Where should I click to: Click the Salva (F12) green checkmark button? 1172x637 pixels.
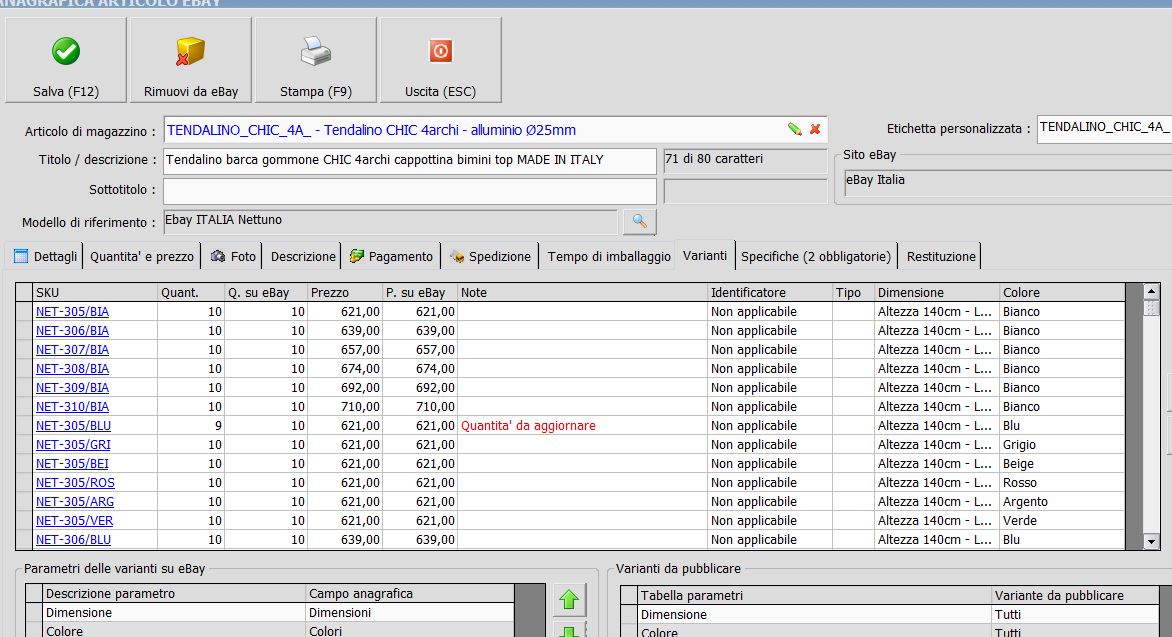point(66,60)
